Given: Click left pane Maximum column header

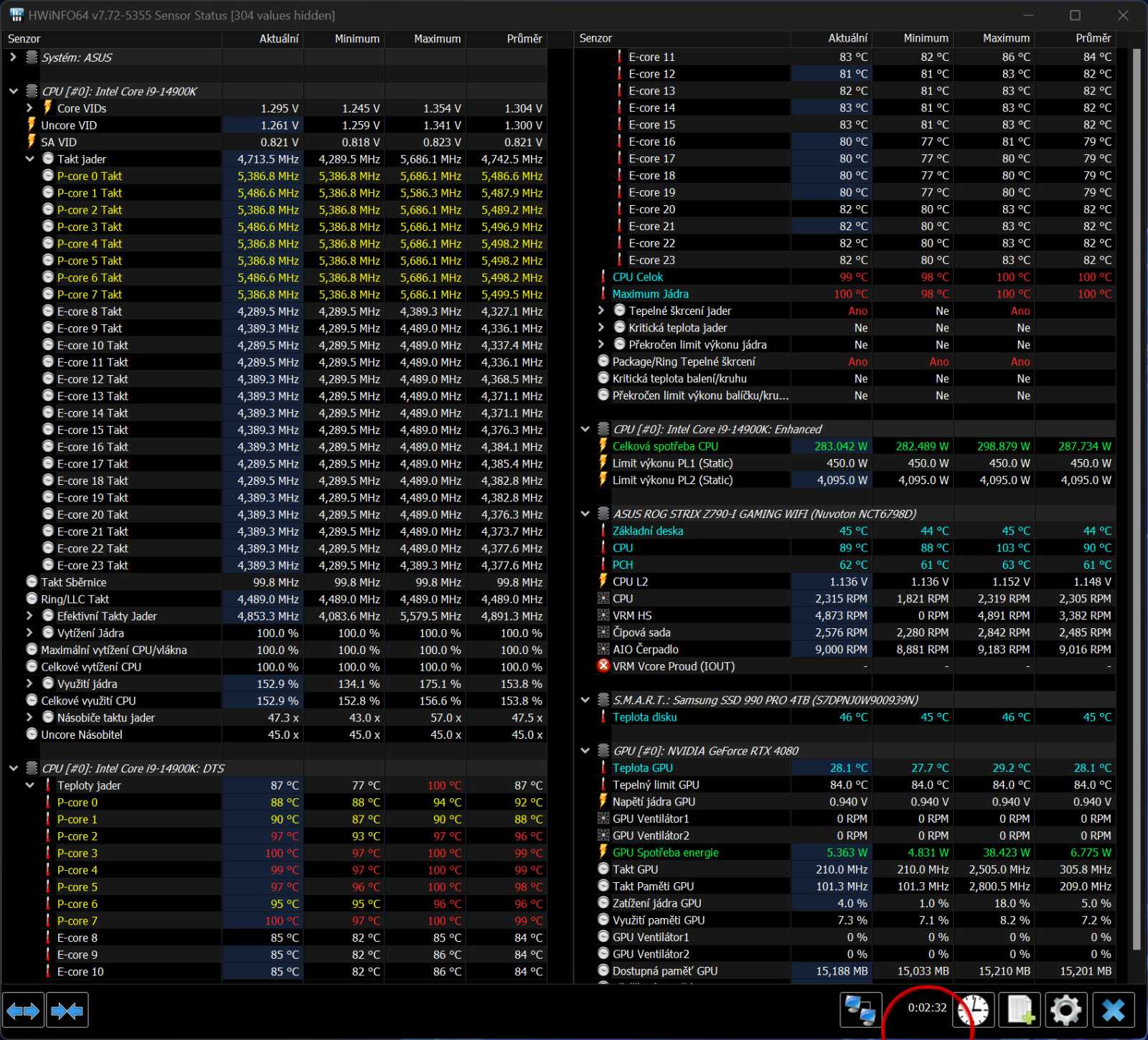Looking at the screenshot, I should click(425, 39).
